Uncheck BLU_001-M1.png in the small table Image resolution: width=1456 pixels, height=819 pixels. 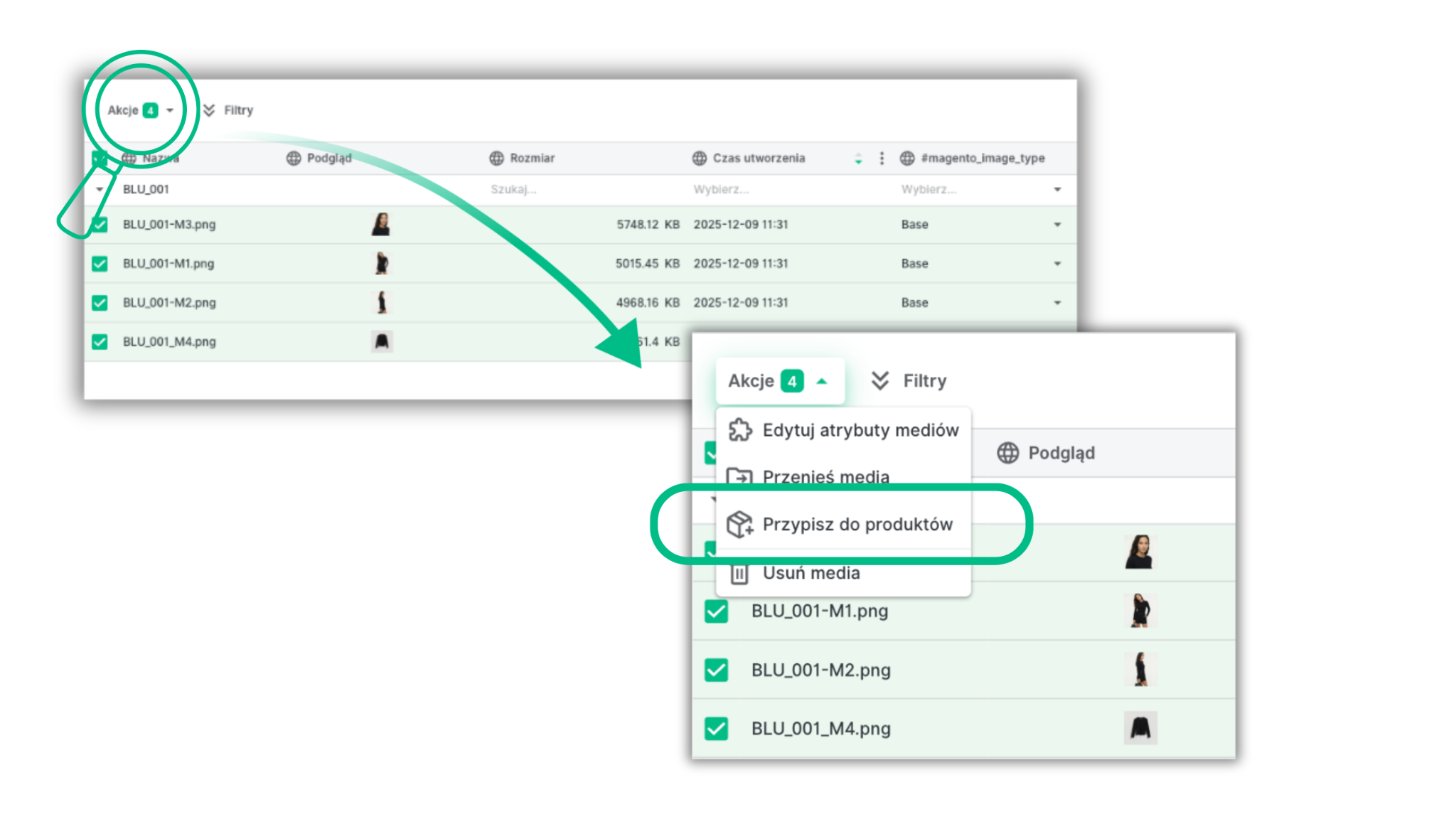tap(100, 264)
